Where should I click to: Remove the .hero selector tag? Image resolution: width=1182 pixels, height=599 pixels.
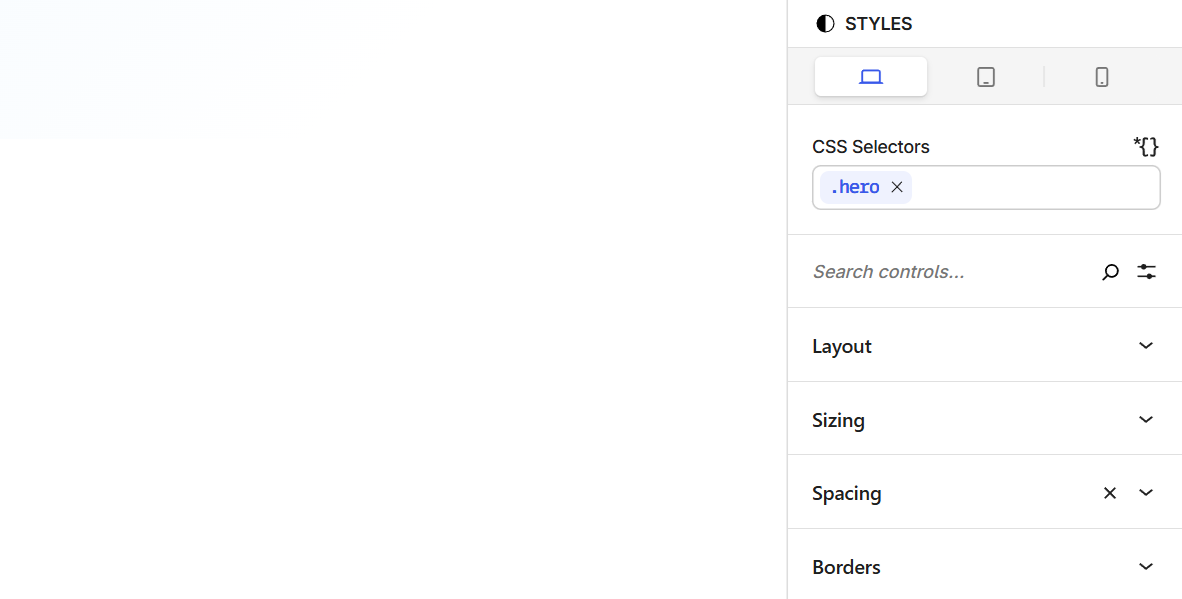click(896, 187)
